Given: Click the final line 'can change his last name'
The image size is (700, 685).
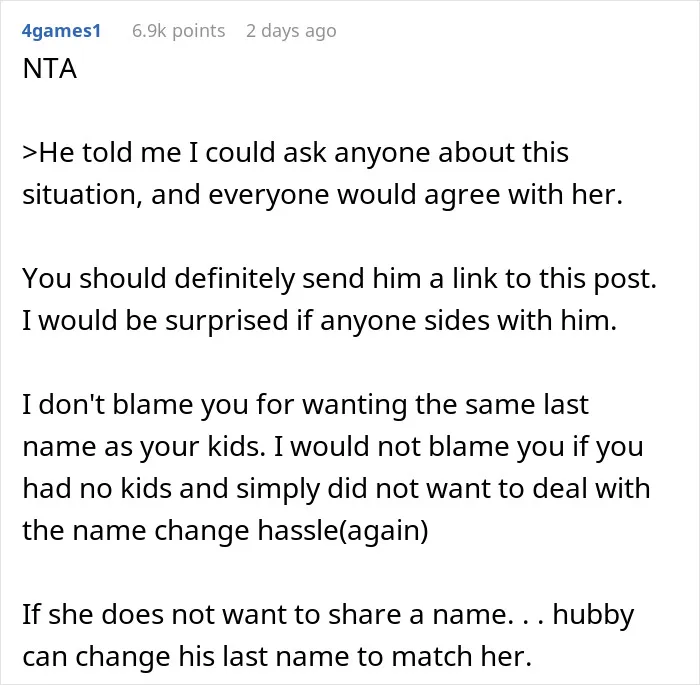Looking at the screenshot, I should 277,656.
